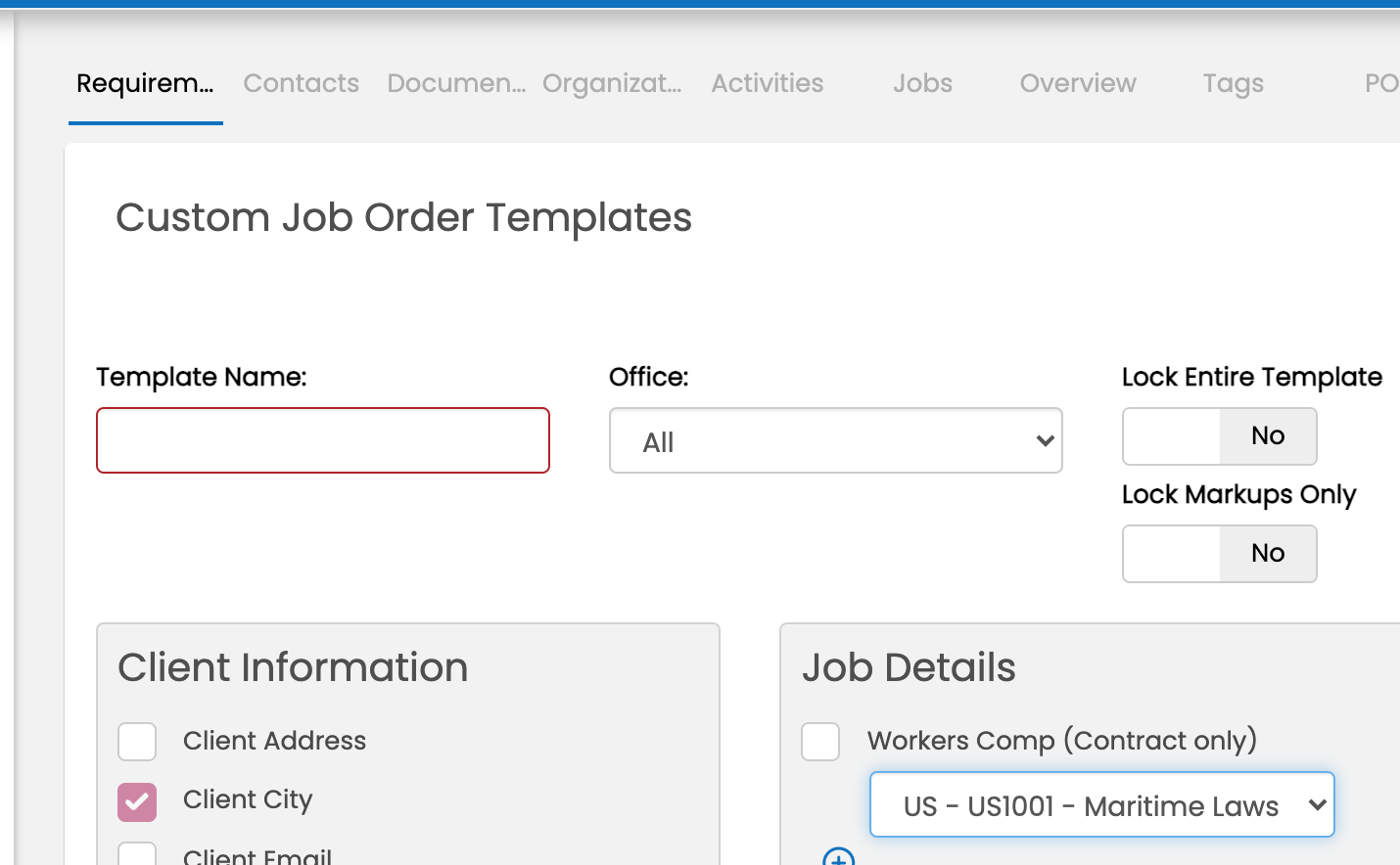Check the Client Address checkbox
Viewport: 1400px width, 865px height.
click(137, 742)
